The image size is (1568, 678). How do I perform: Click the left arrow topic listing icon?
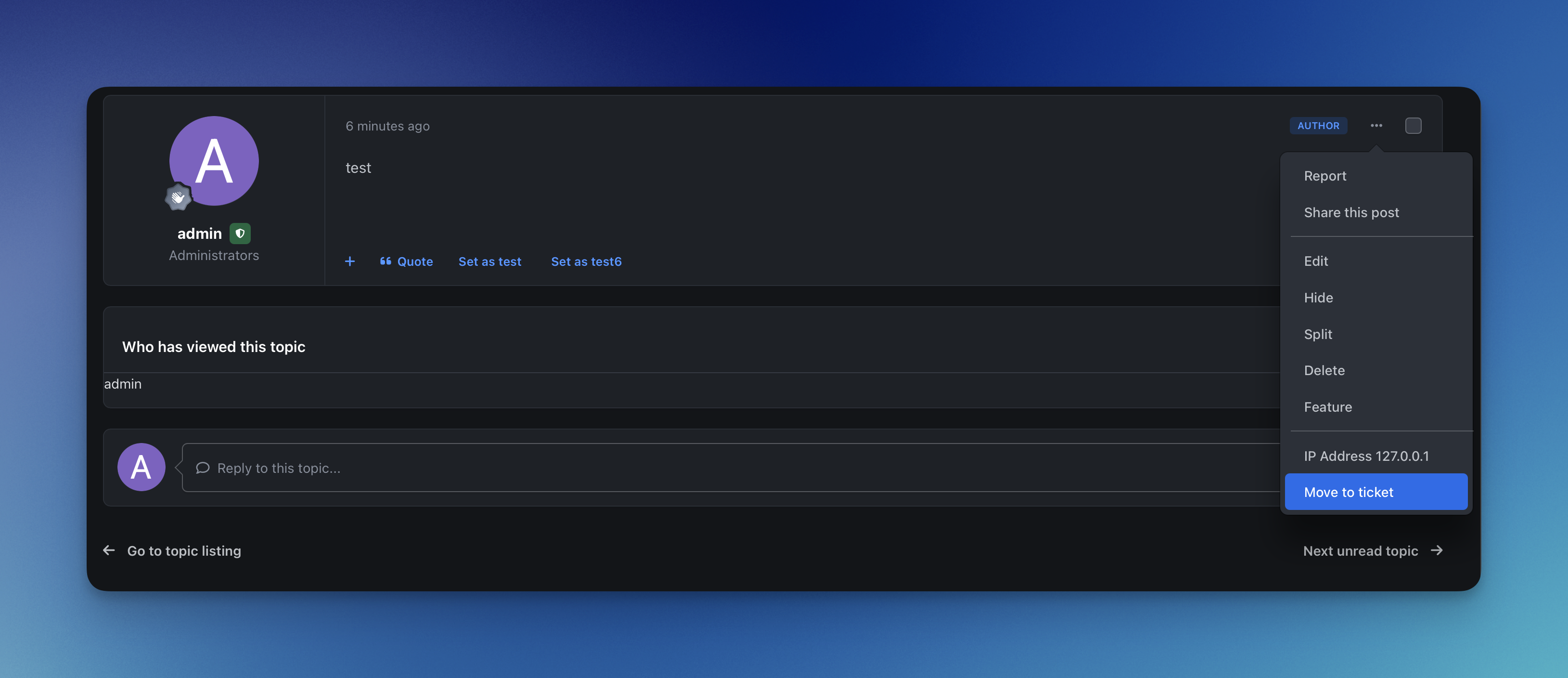point(109,551)
